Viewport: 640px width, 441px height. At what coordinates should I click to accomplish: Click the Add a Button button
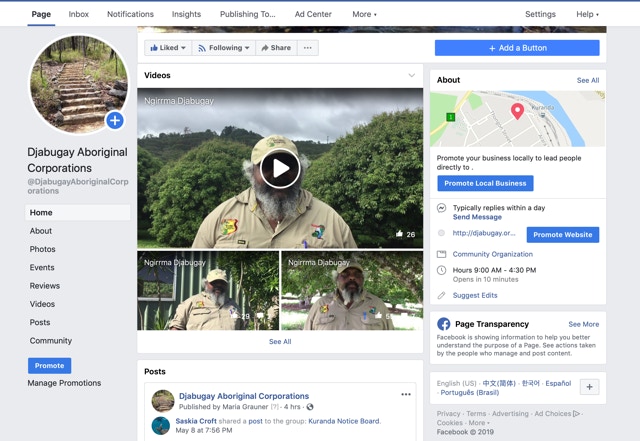(517, 48)
